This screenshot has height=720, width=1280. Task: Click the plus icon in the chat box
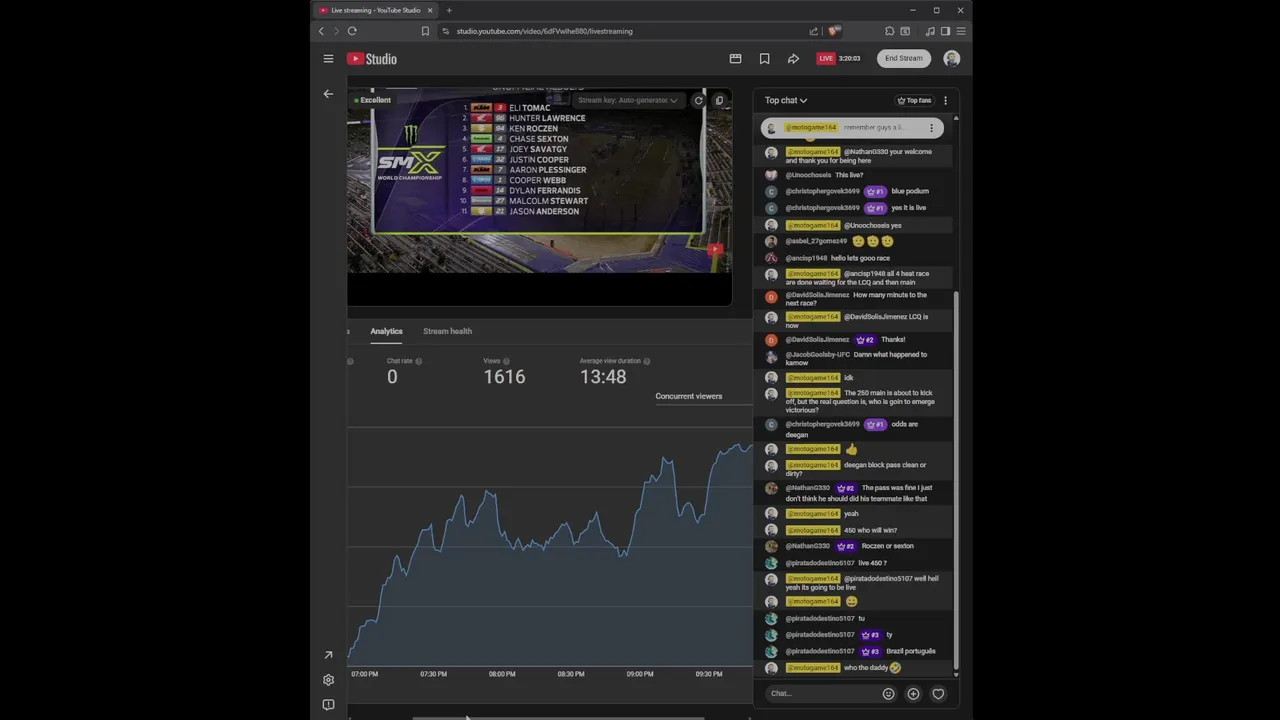(913, 694)
